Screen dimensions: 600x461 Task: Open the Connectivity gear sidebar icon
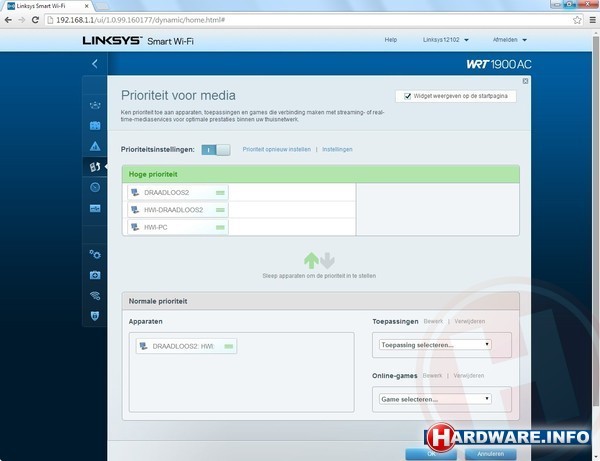click(95, 254)
